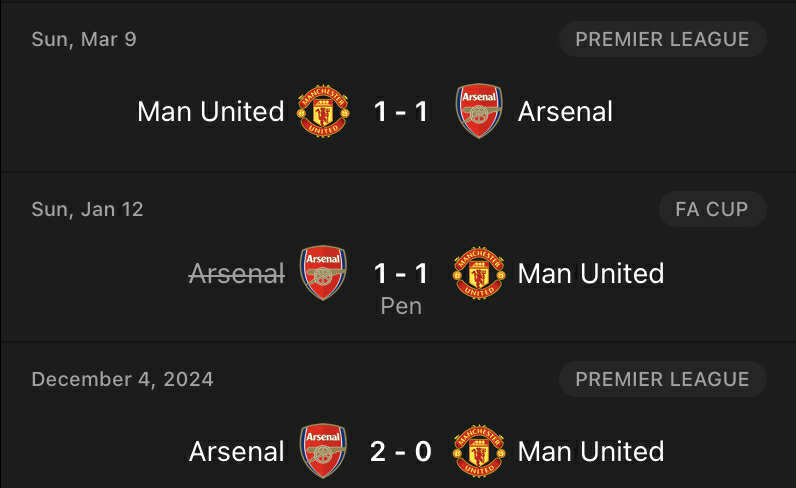Select Arsenal name in the Mar 9 fixture
The image size is (796, 488).
[x=566, y=112]
